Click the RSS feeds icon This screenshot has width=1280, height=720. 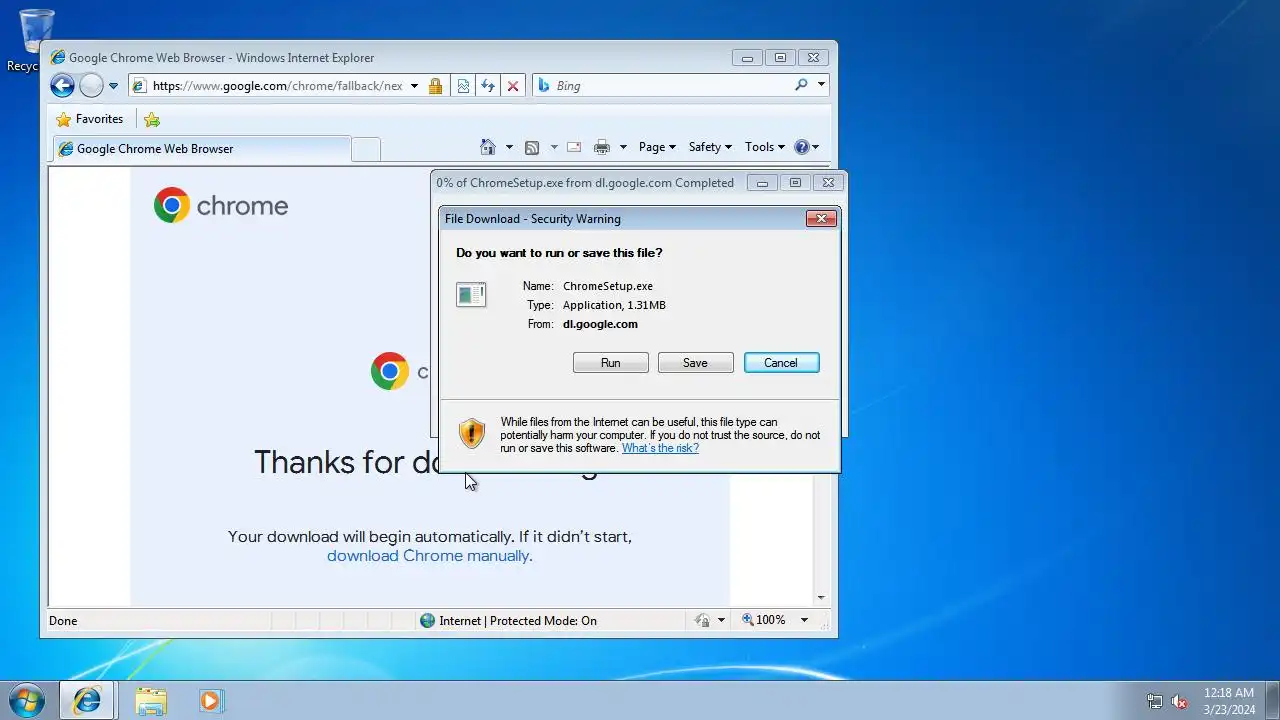(532, 147)
